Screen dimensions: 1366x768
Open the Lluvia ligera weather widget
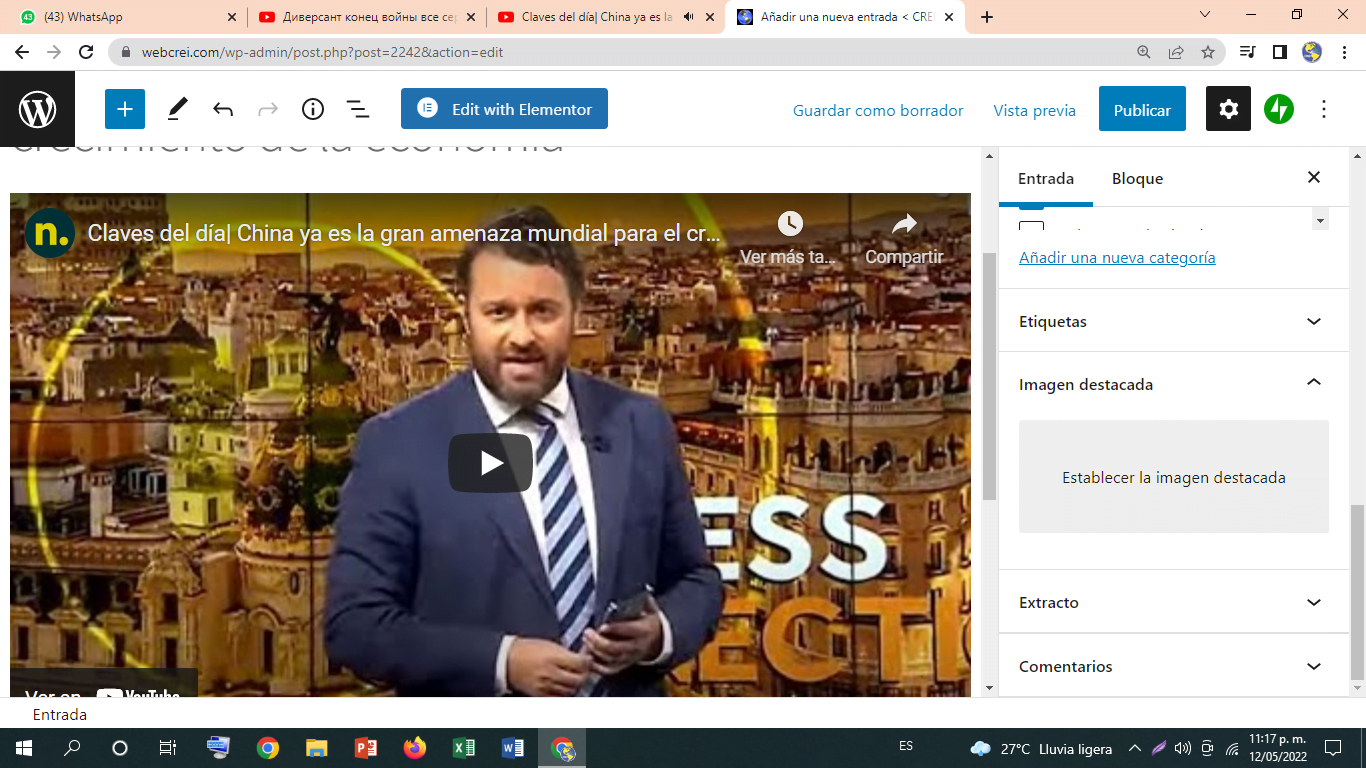pos(1041,748)
